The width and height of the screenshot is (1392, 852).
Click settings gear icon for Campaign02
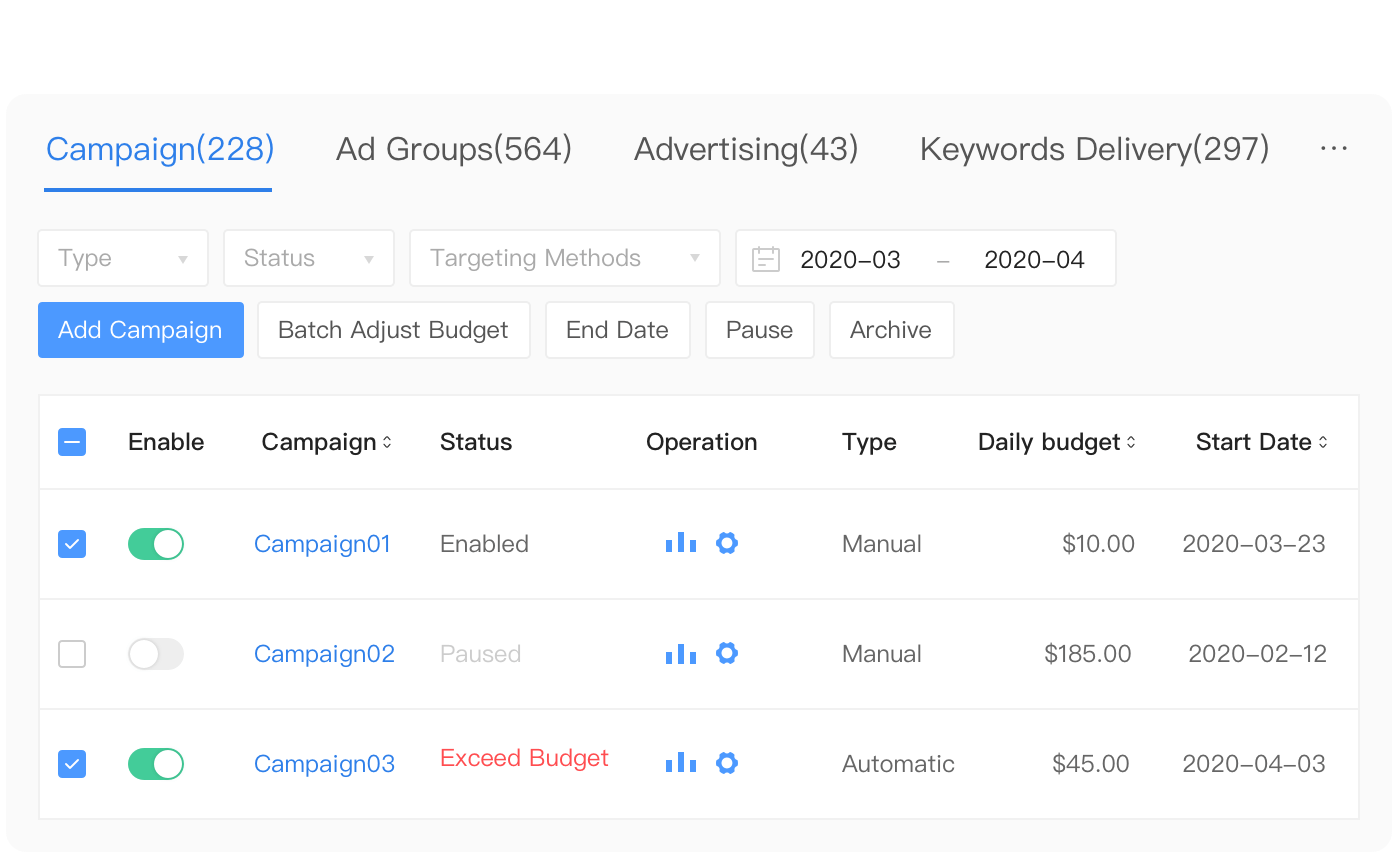coord(727,653)
